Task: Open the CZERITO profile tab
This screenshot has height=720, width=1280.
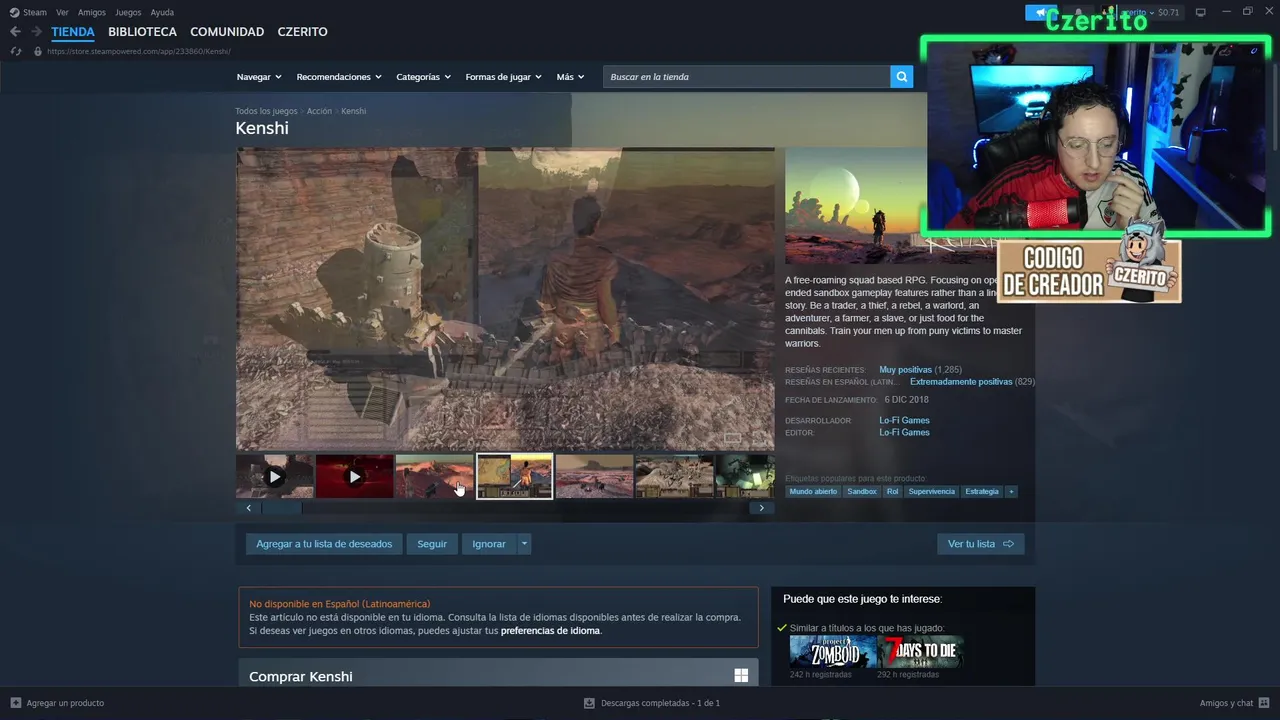Action: (302, 32)
